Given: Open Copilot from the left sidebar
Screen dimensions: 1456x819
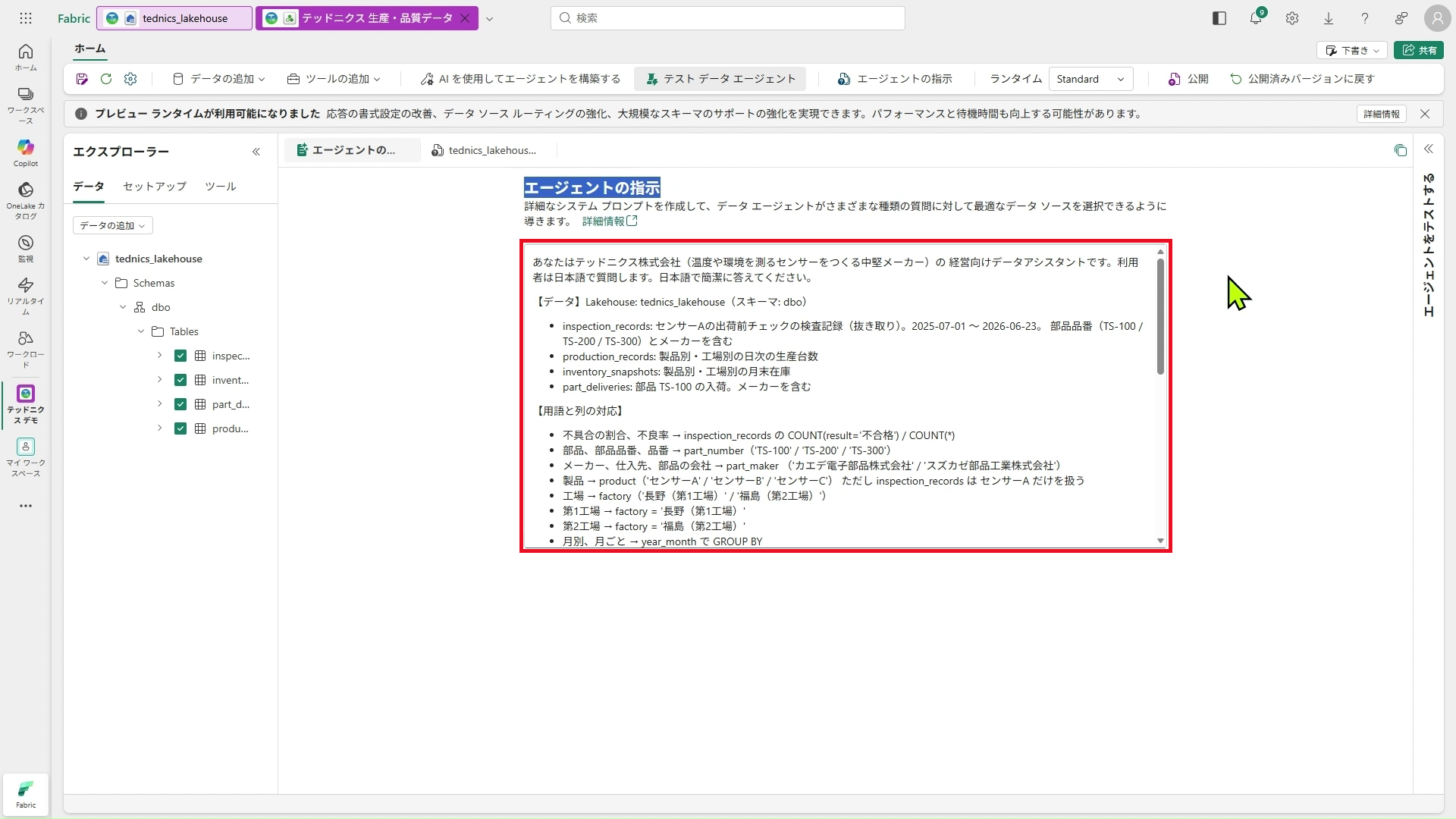Looking at the screenshot, I should point(26,152).
